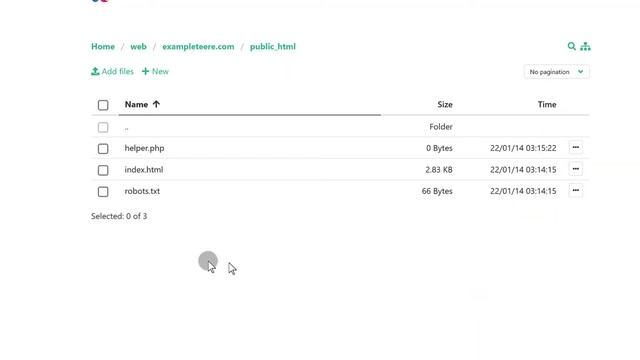Screen dimensions: 640x360
Task: Open the index.html three-dot actions menu
Action: [576, 169]
